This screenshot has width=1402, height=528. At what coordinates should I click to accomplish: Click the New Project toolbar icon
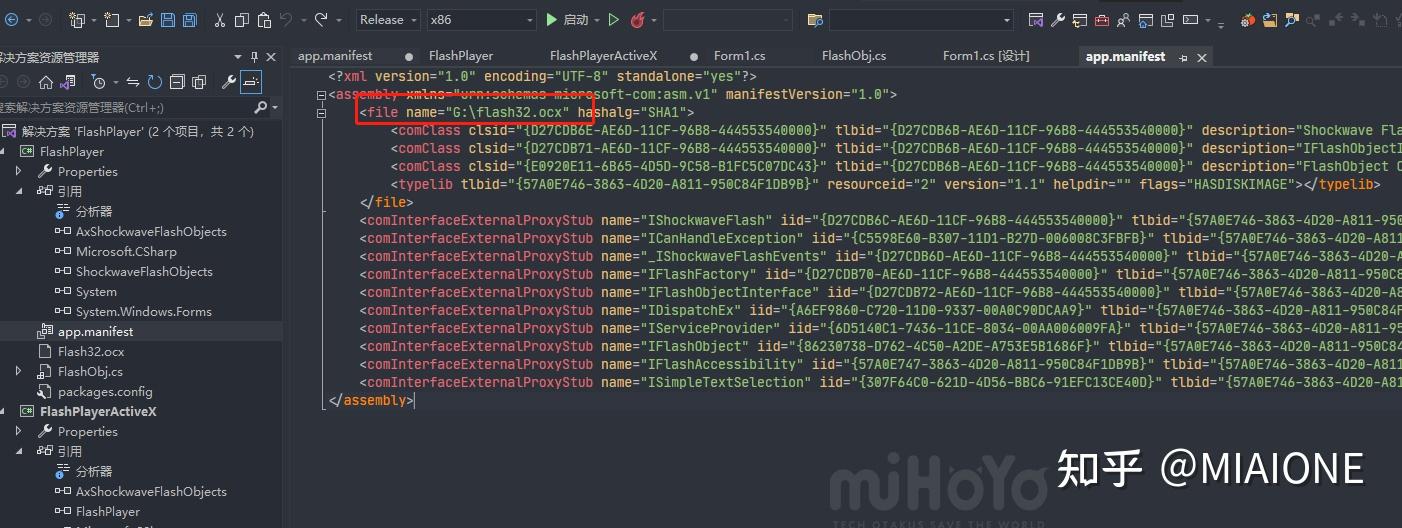(x=77, y=20)
